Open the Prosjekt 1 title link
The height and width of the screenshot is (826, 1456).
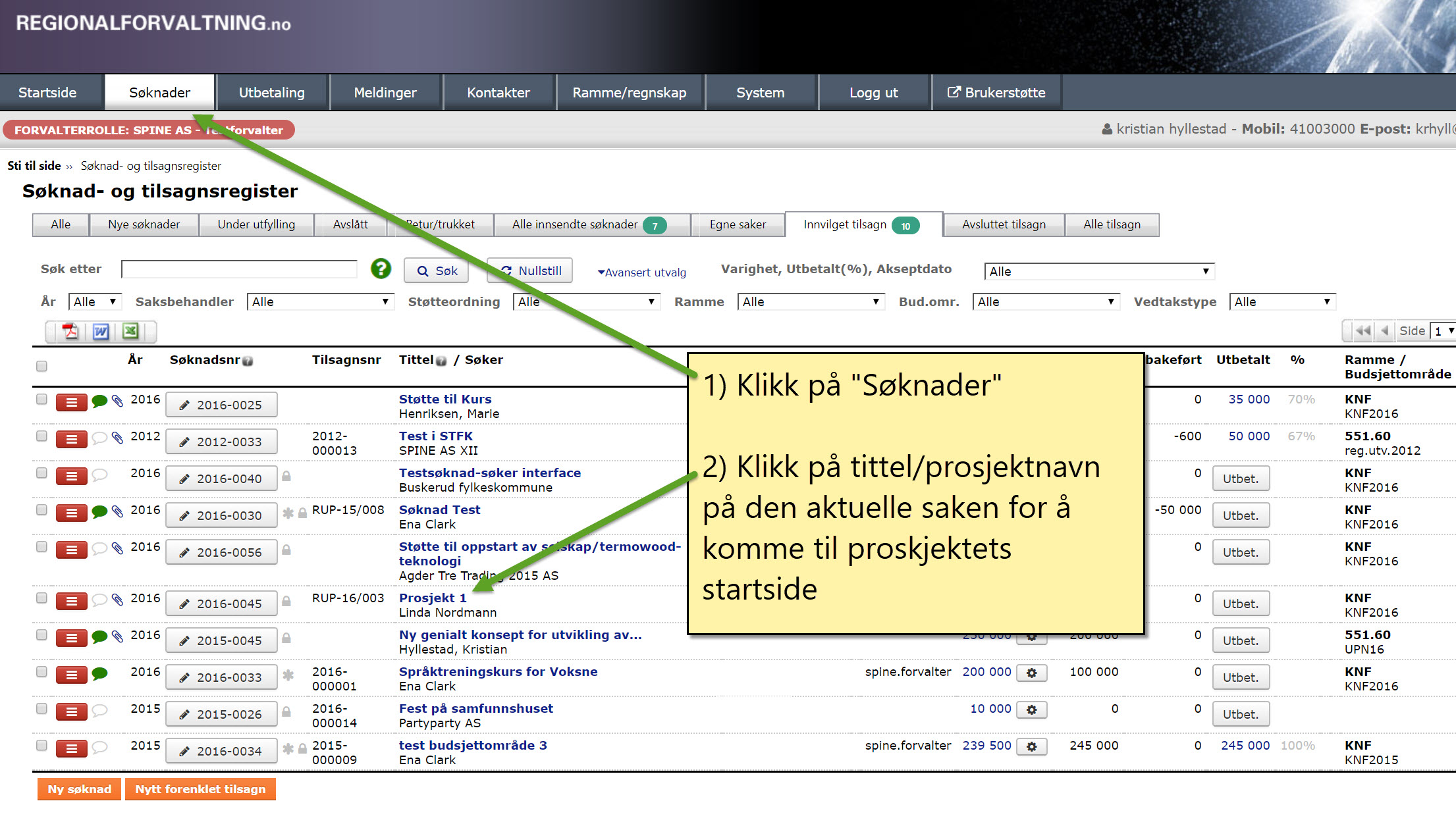[433, 598]
